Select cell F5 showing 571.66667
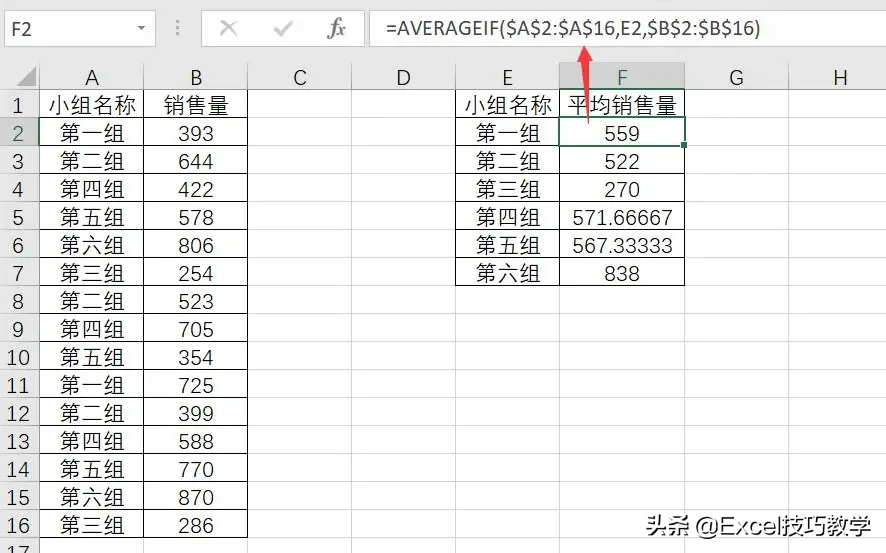886x553 pixels. [x=622, y=217]
